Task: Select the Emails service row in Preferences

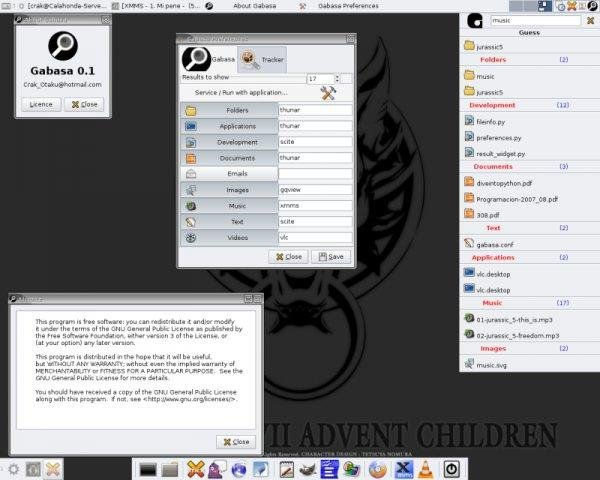Action: point(229,174)
